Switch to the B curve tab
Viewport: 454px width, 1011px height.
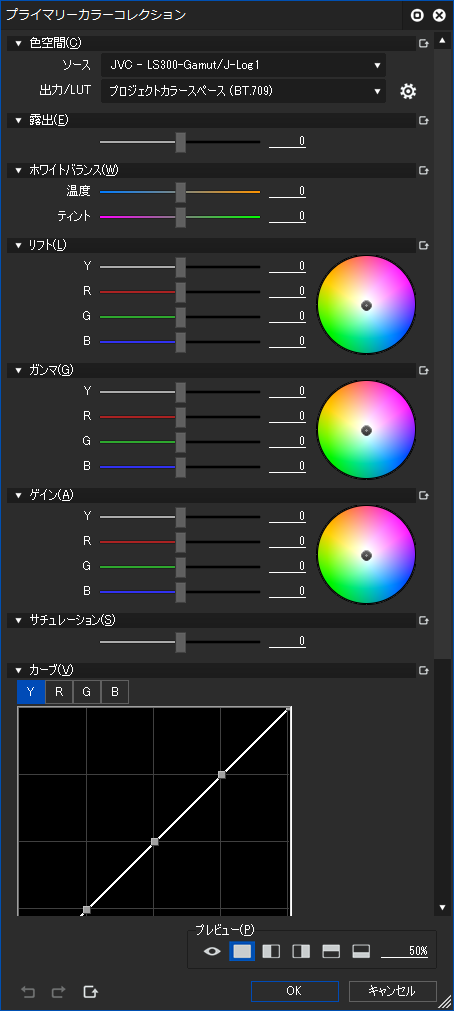click(115, 692)
